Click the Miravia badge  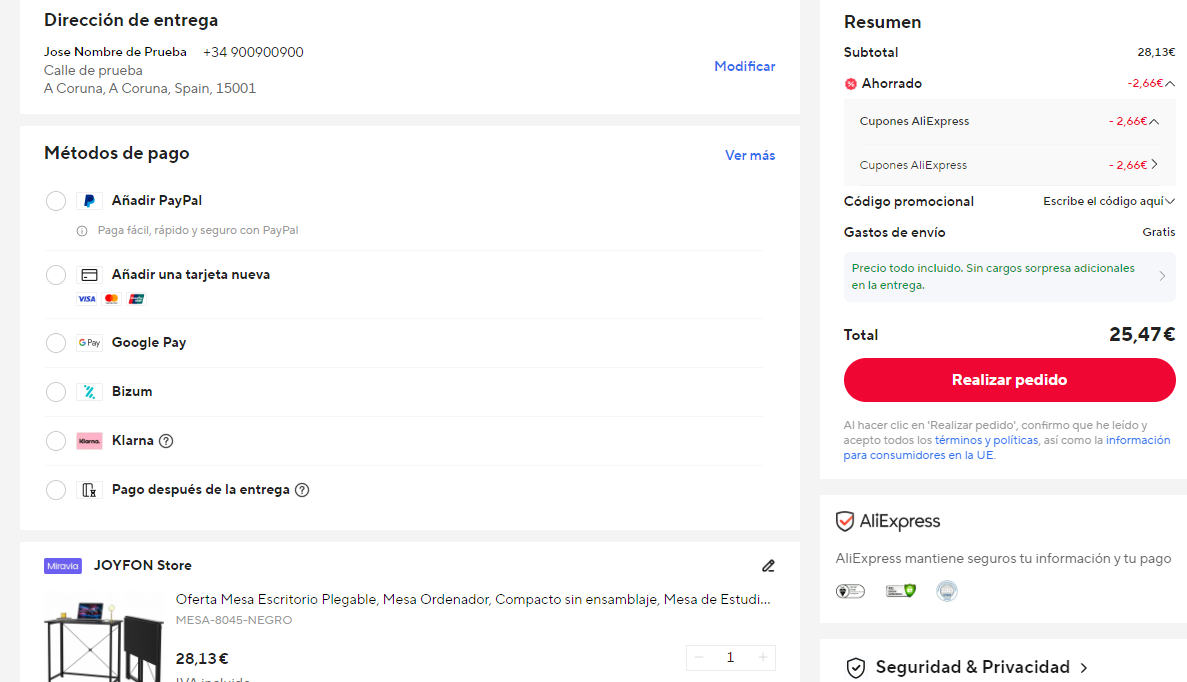click(63, 565)
